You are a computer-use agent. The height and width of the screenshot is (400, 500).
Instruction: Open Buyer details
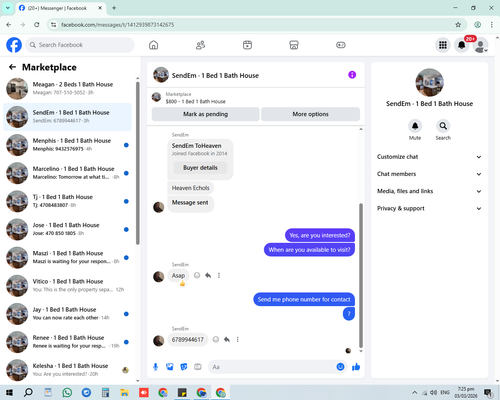(x=200, y=168)
